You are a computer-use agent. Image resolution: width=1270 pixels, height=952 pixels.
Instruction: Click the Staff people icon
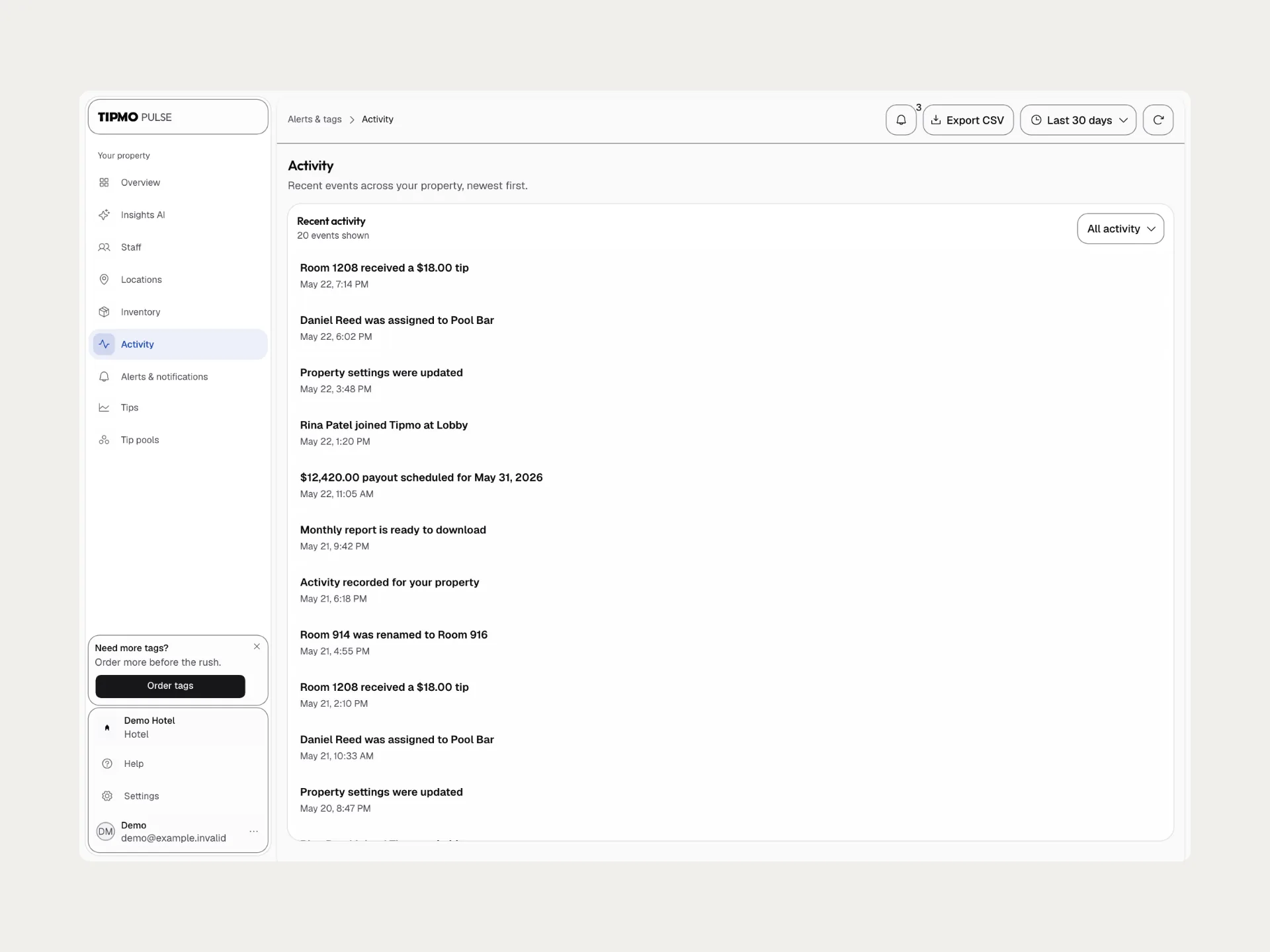pyautogui.click(x=104, y=247)
